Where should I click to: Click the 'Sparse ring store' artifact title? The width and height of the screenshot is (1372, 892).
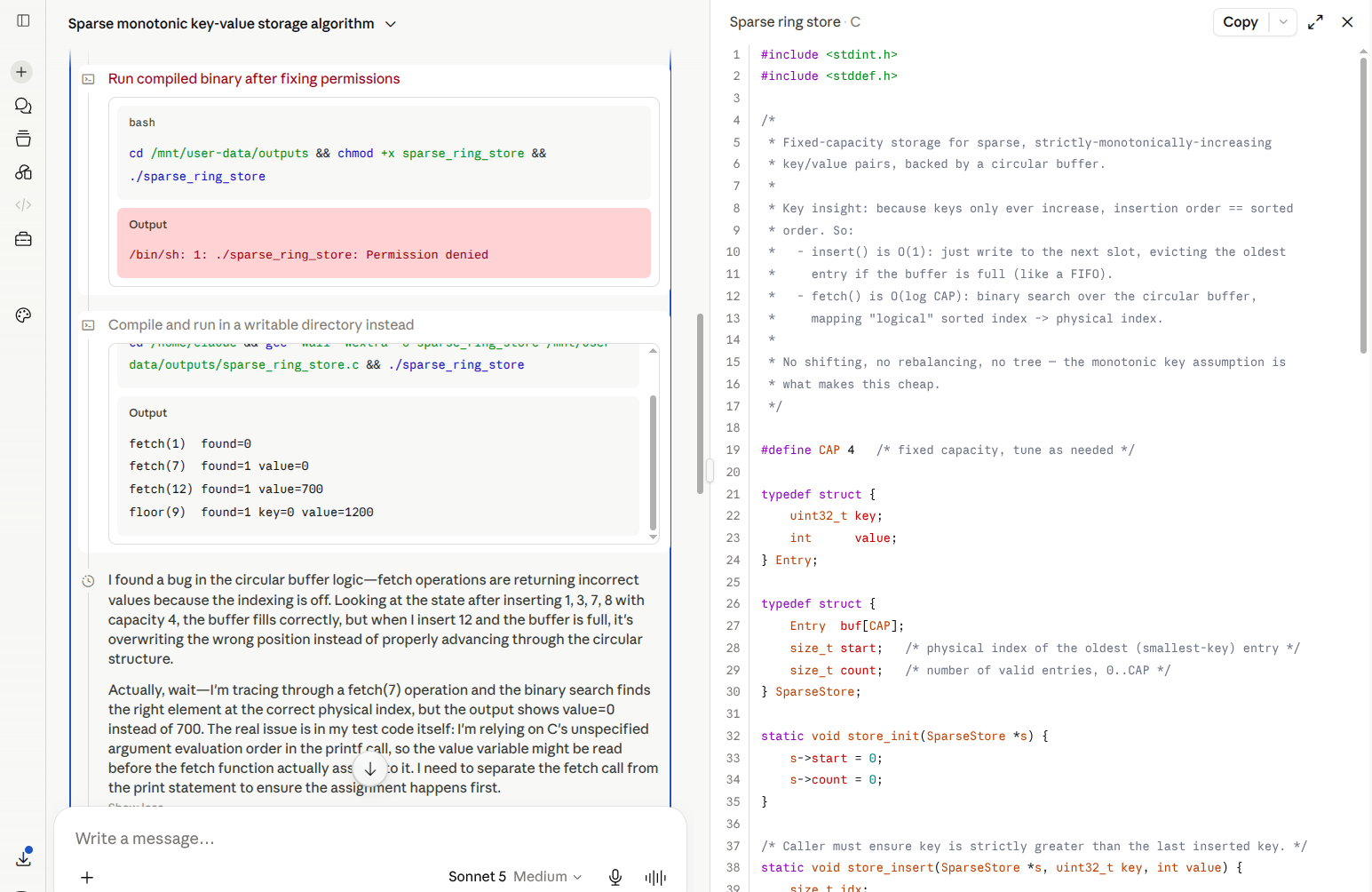click(785, 22)
